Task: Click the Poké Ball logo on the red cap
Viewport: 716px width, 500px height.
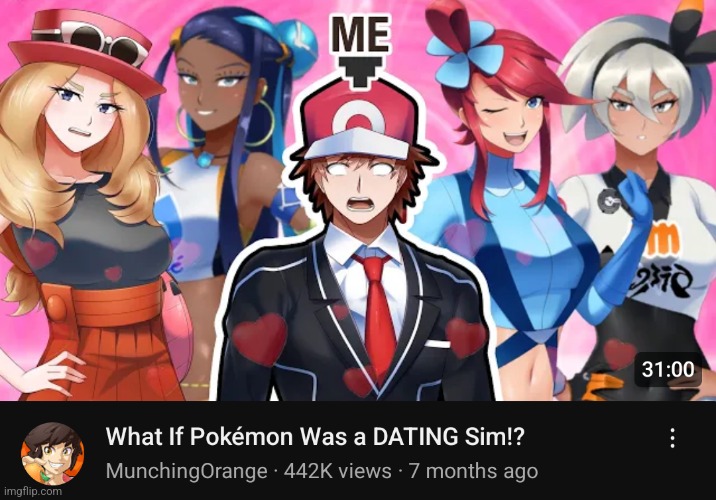Action: click(358, 122)
